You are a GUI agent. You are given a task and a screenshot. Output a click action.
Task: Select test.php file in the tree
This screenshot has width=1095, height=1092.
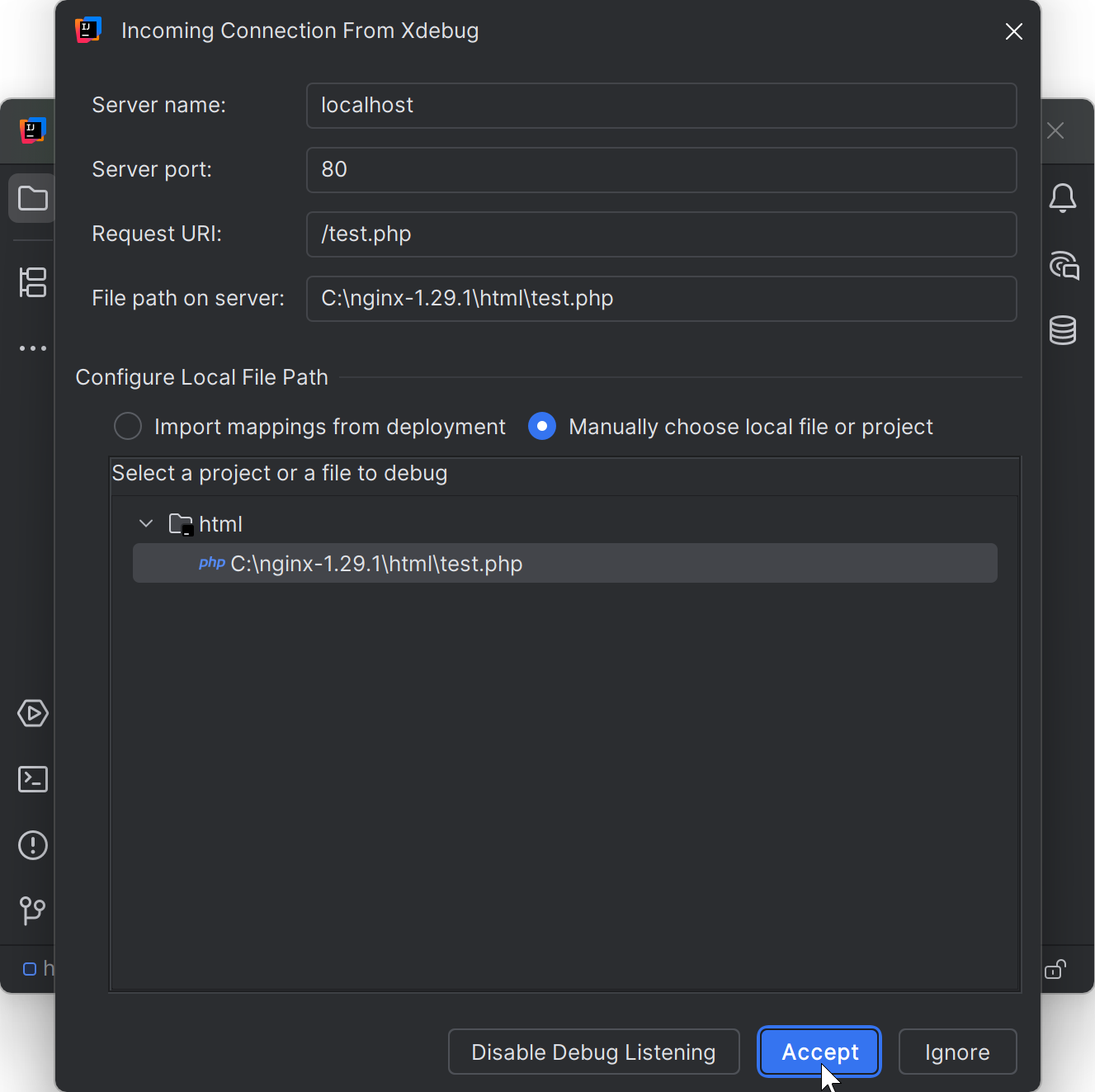376,564
